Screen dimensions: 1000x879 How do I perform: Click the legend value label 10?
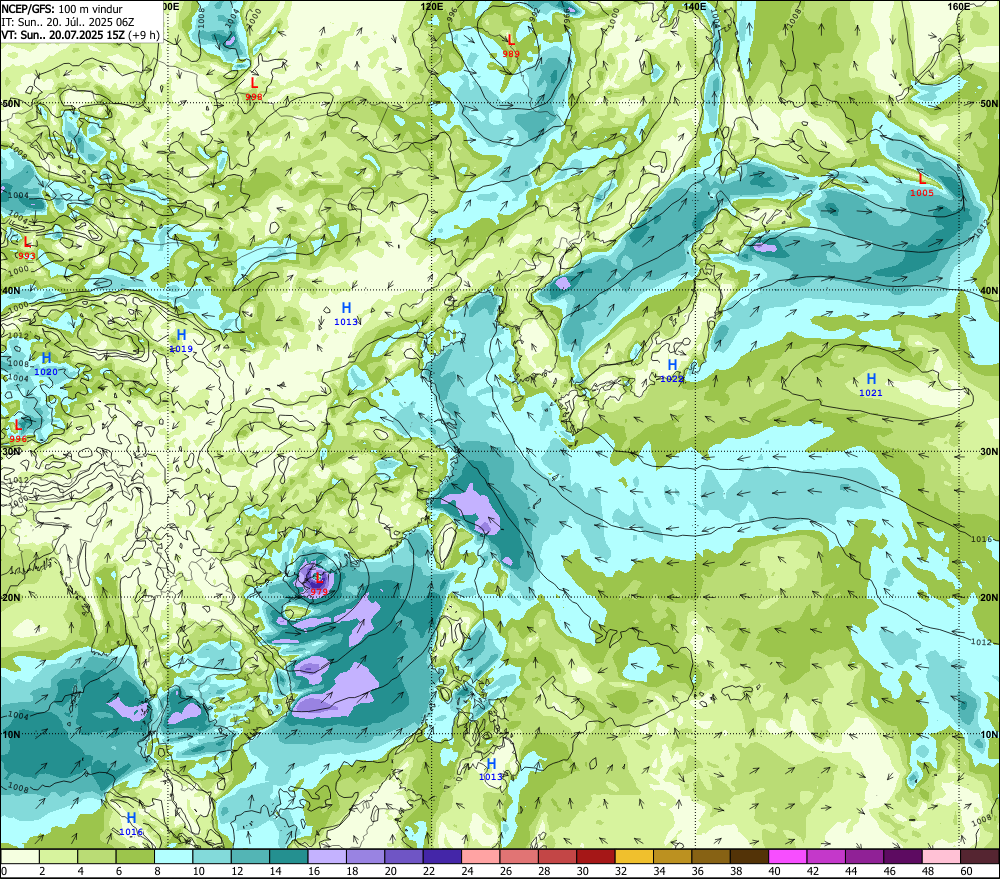click(199, 871)
